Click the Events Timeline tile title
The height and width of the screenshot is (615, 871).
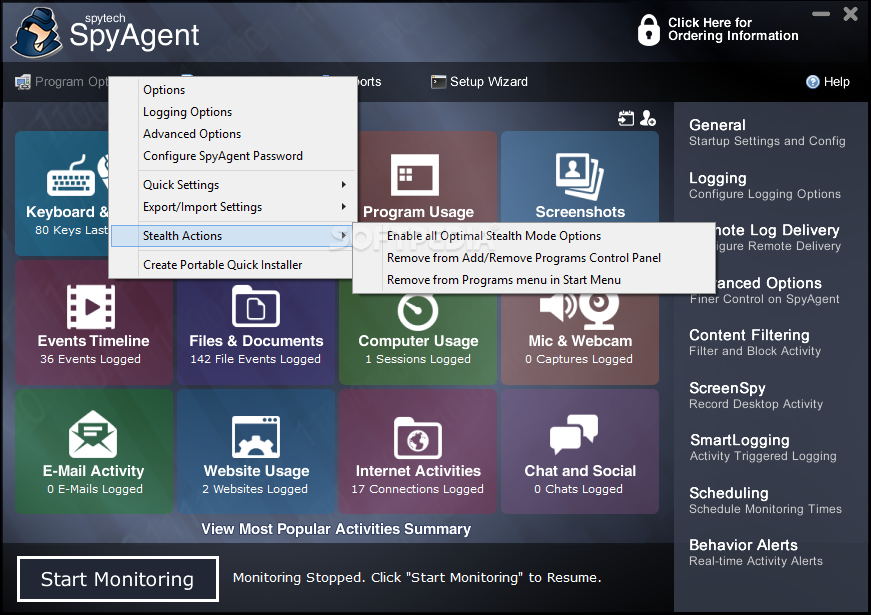point(93,341)
